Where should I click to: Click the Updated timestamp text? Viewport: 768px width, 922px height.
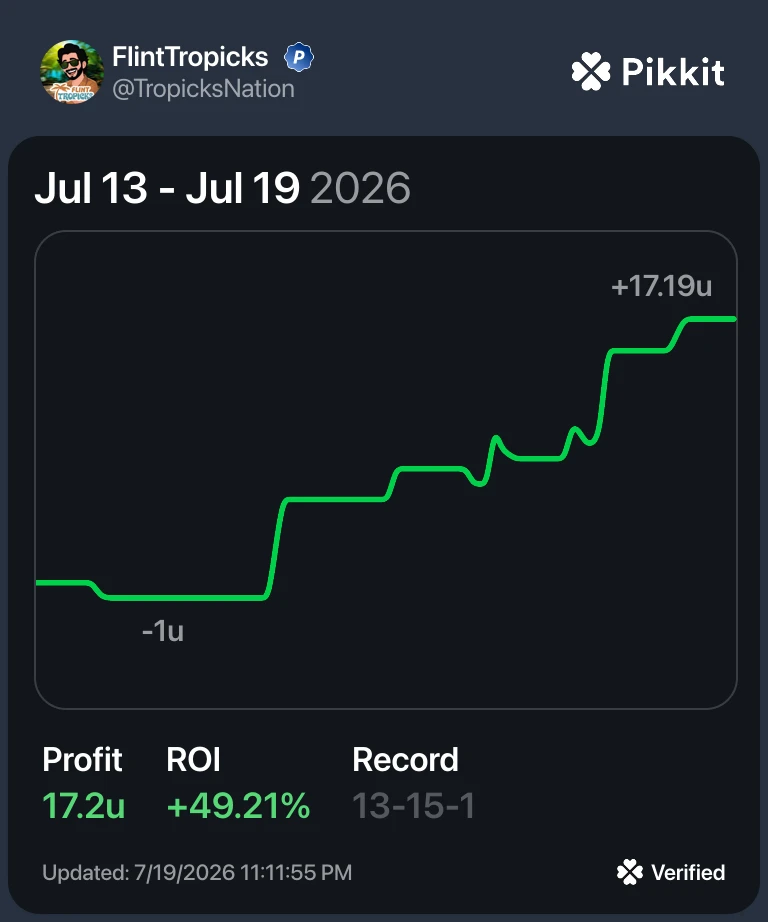pos(197,872)
